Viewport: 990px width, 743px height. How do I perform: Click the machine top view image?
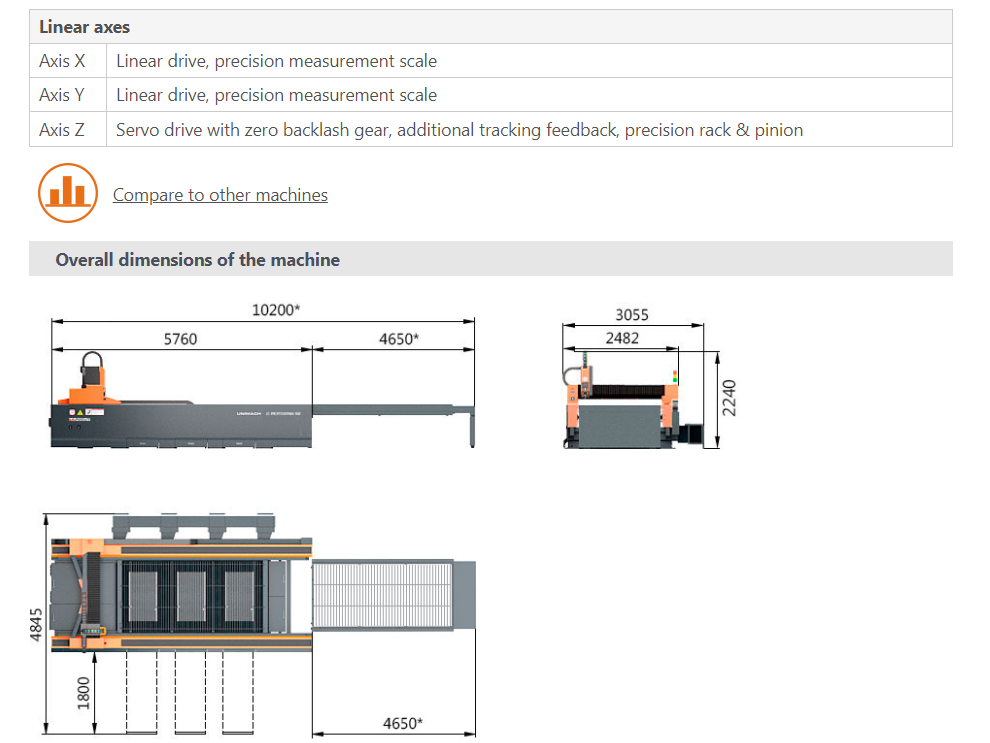click(263, 624)
